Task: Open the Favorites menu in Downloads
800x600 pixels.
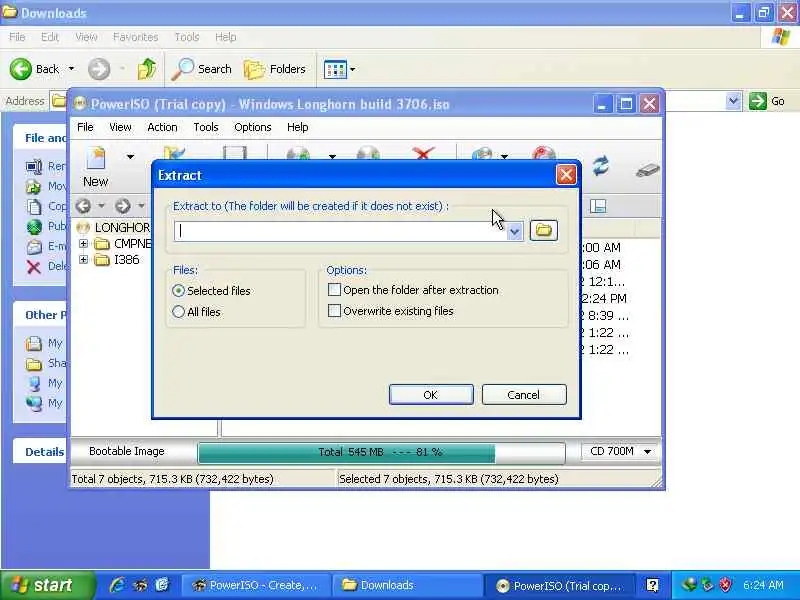Action: [135, 37]
